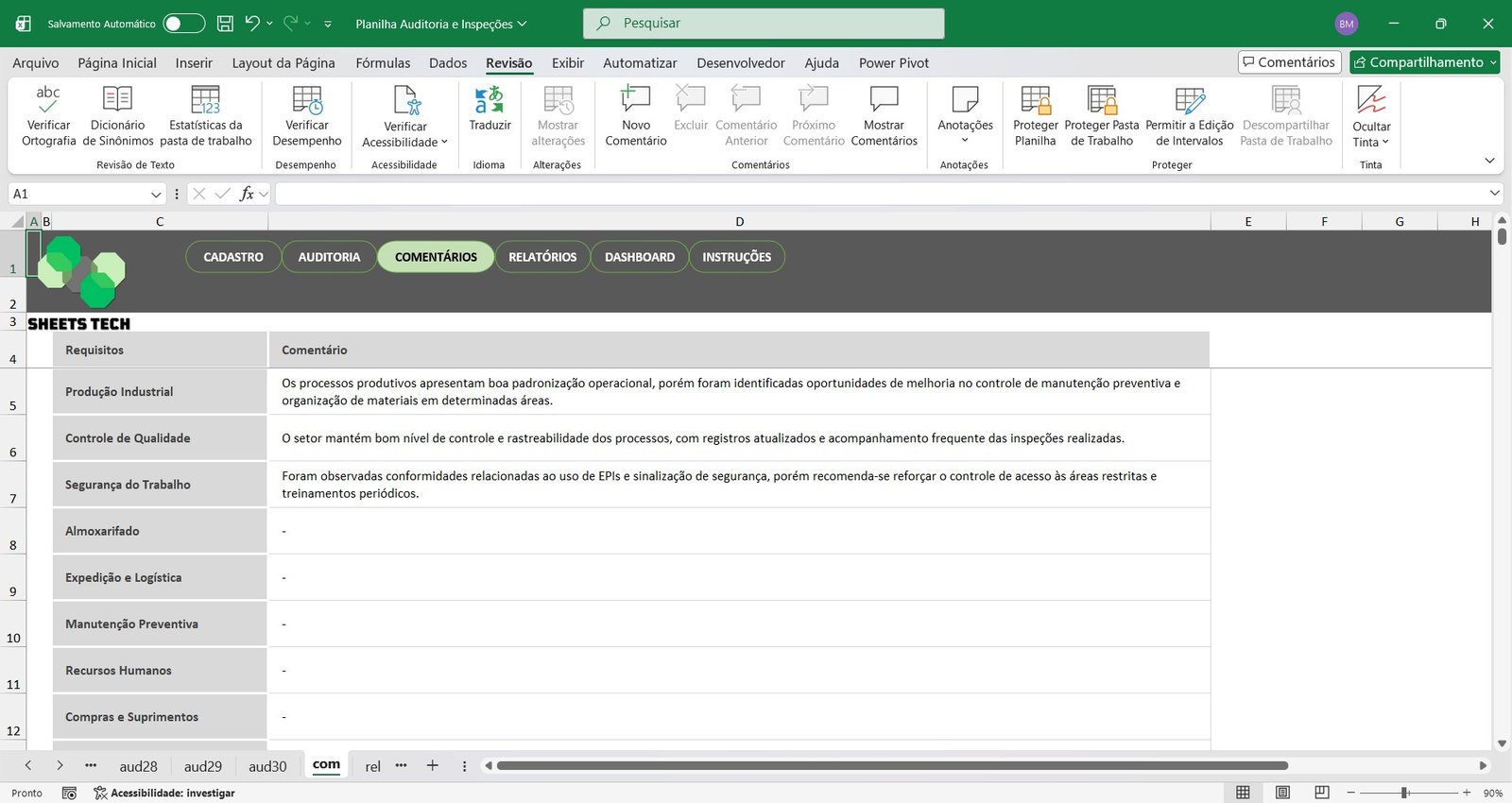
Task: Select the aud30 sheet tab
Action: pos(267,766)
